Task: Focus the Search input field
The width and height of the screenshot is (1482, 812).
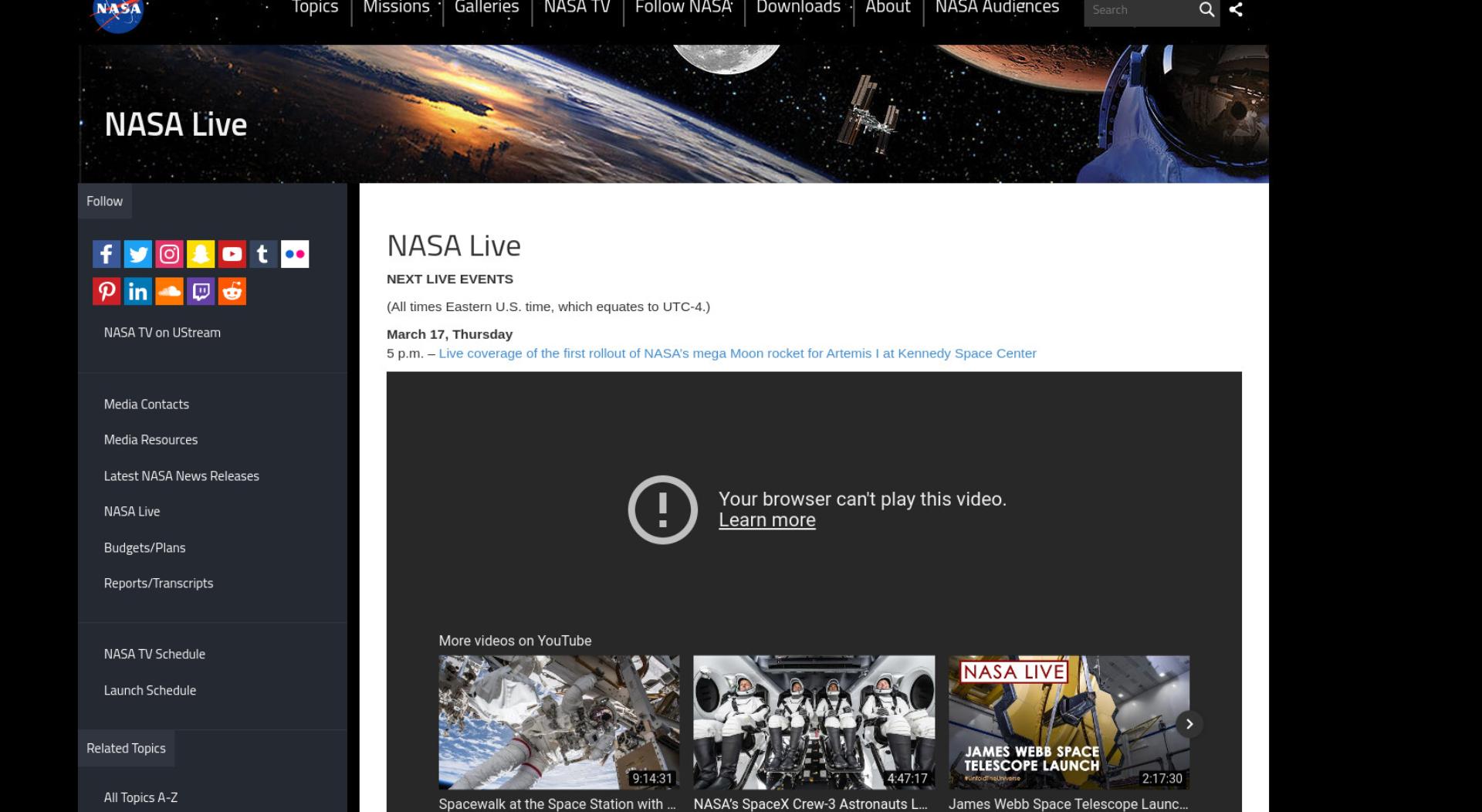Action: (x=1139, y=10)
